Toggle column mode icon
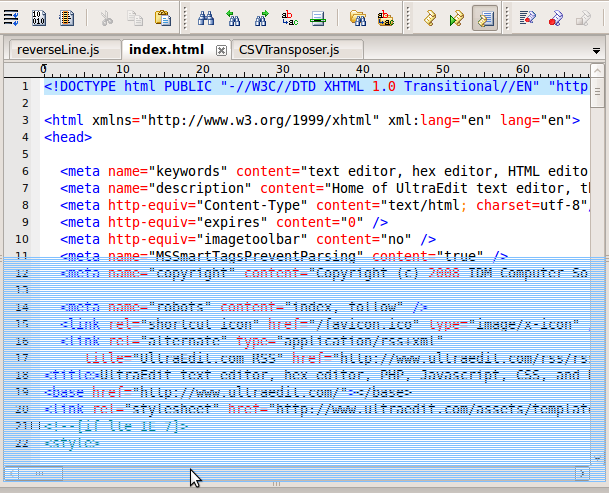609x493 pixels. coord(66,18)
